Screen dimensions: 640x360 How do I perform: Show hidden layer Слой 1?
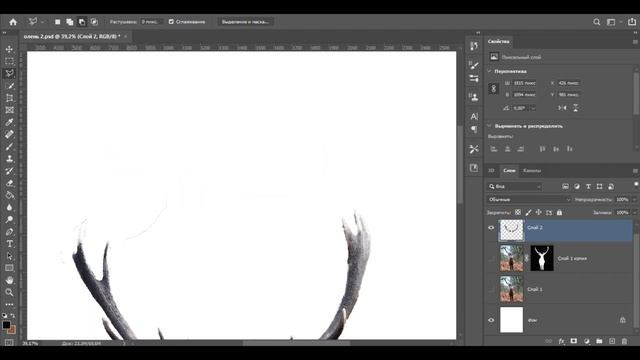[x=491, y=289]
